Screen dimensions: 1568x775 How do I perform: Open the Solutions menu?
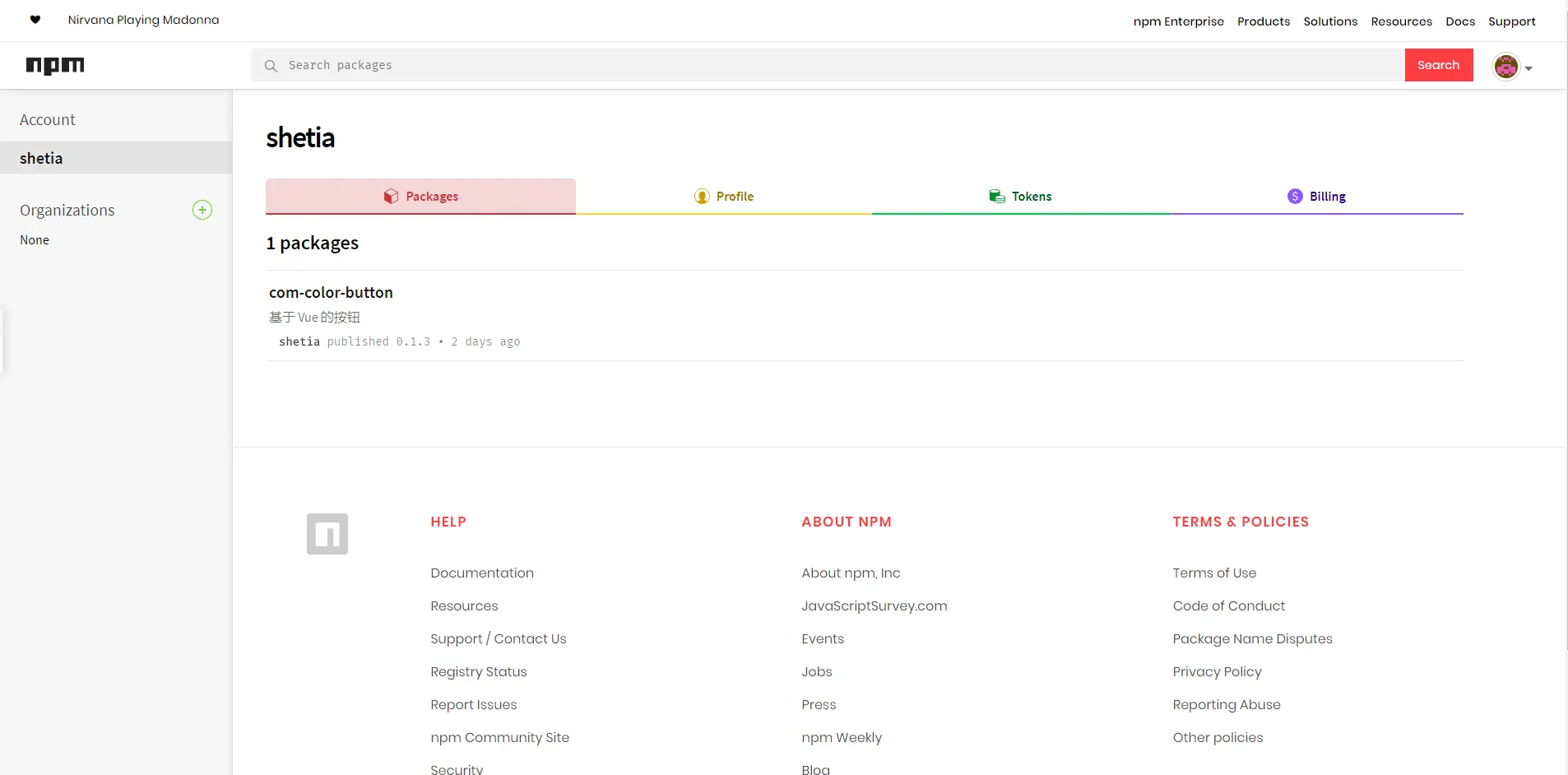tap(1330, 21)
